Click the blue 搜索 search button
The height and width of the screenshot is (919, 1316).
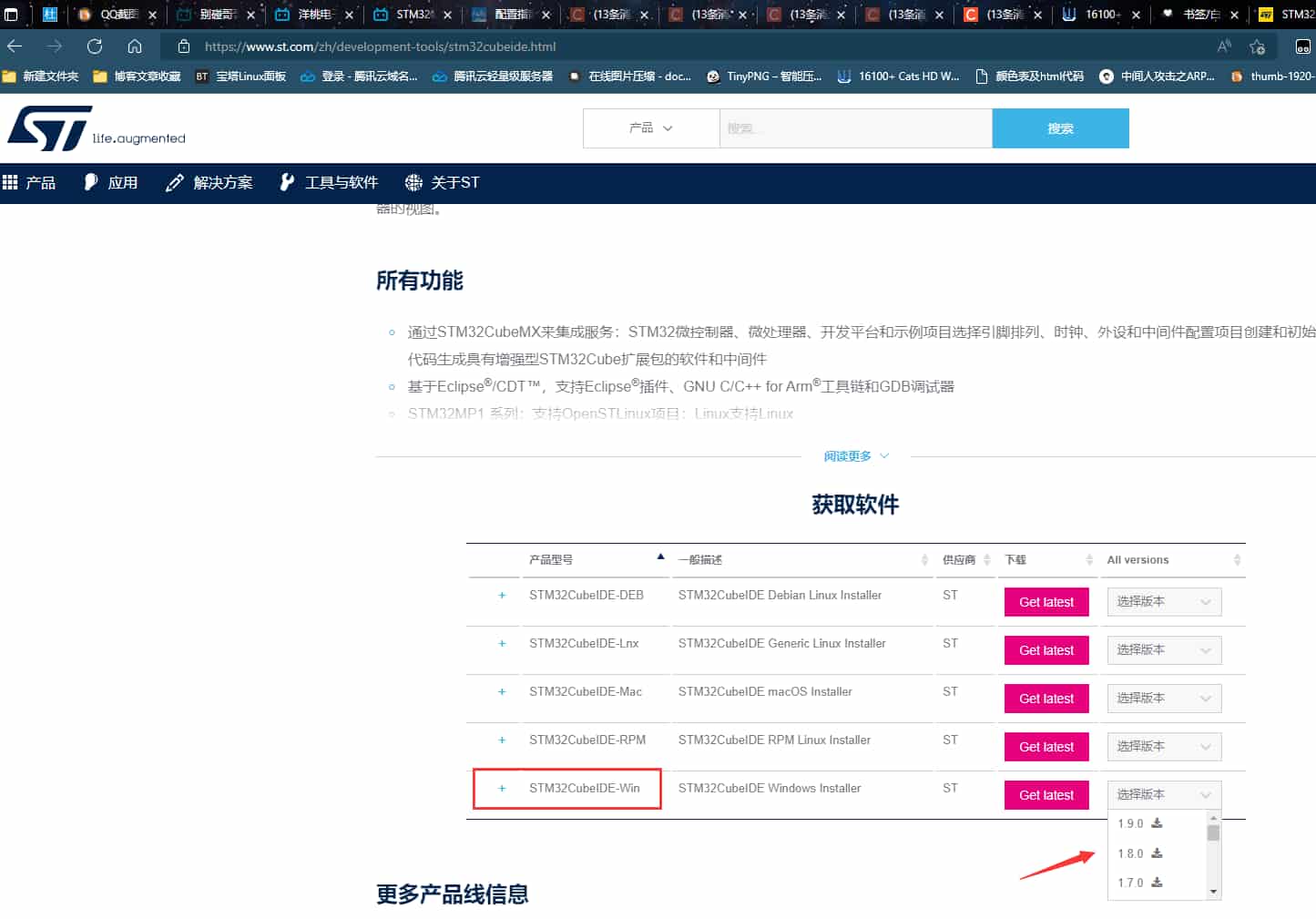point(1060,128)
